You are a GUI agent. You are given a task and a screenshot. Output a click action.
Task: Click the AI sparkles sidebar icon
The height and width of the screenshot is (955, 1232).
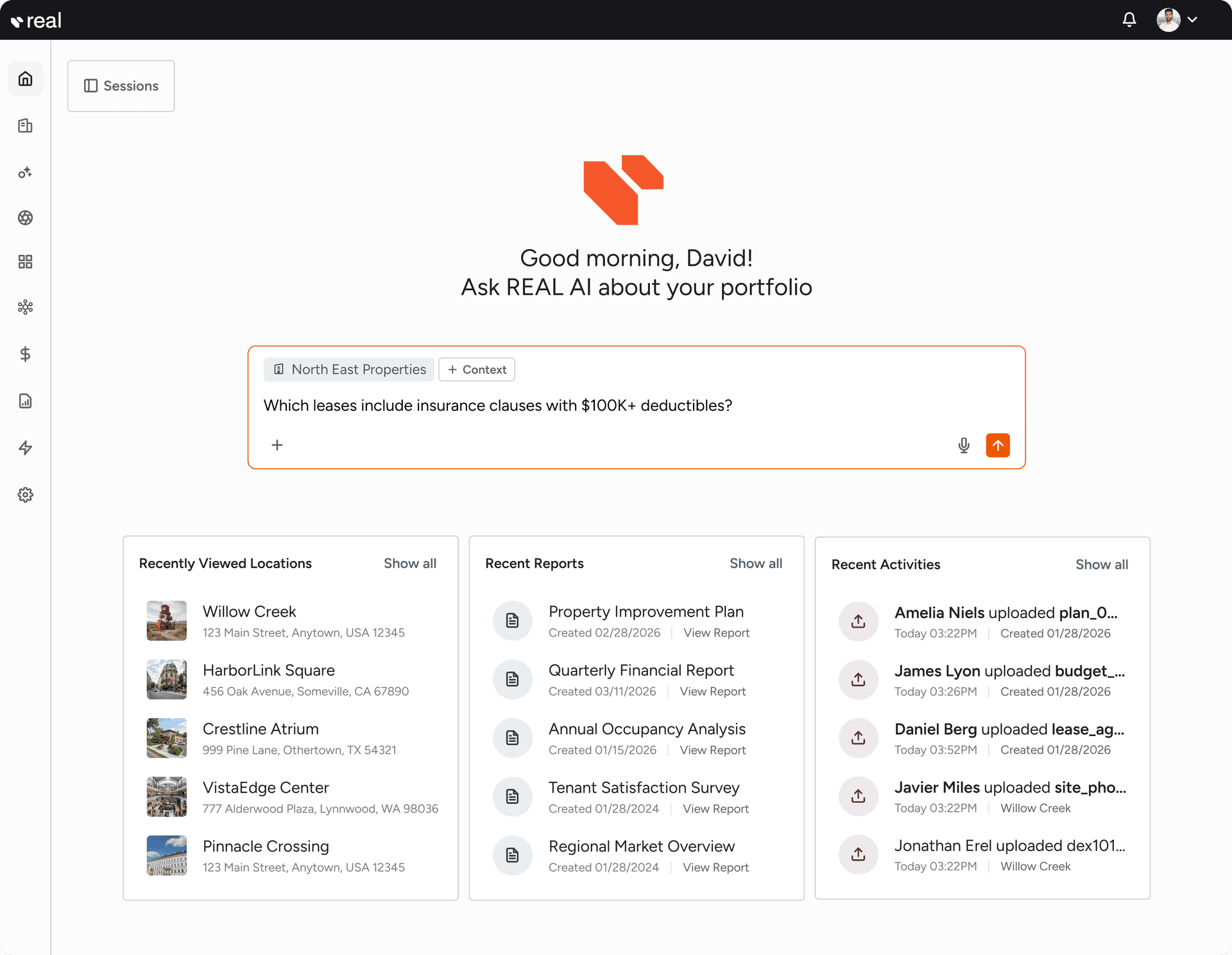click(25, 173)
